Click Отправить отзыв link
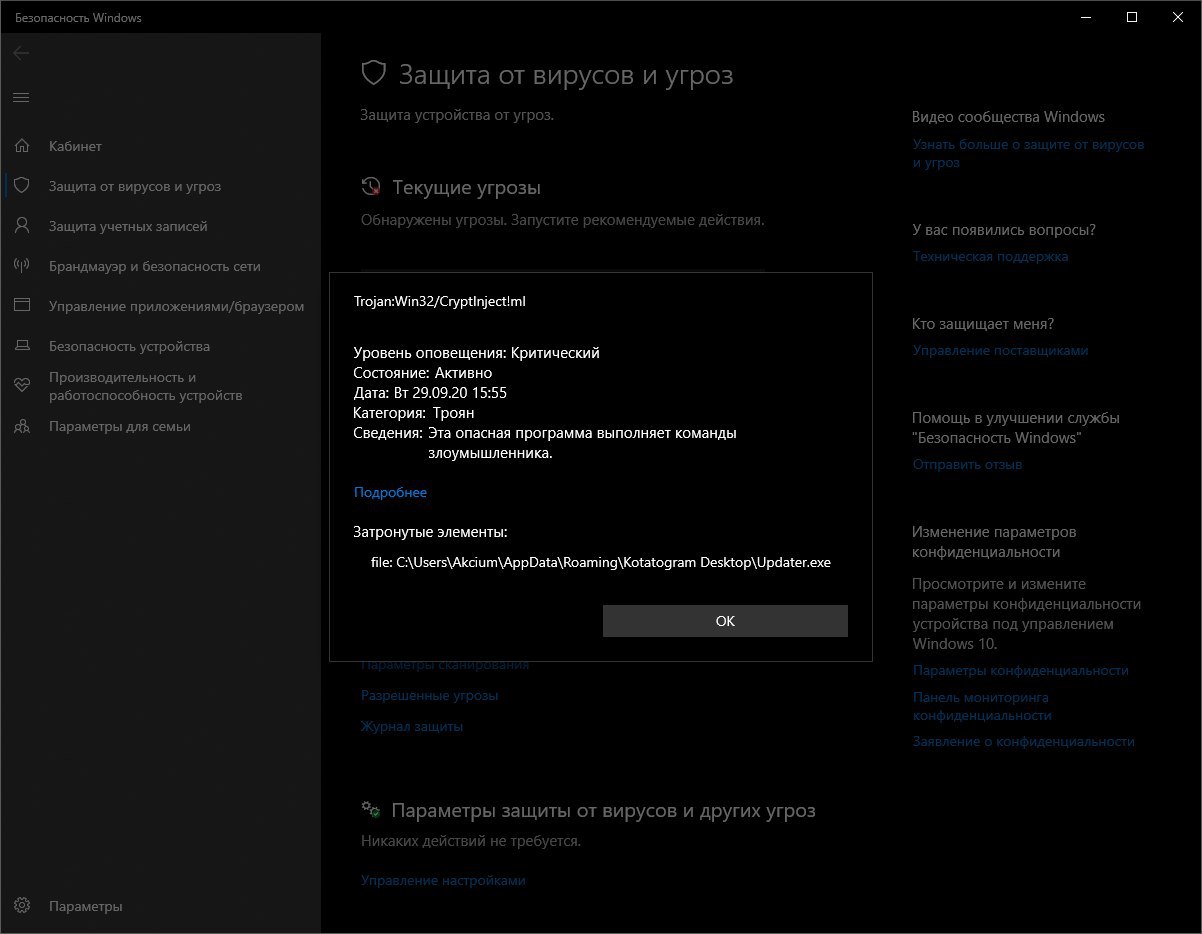Image resolution: width=1202 pixels, height=934 pixels. point(967,464)
